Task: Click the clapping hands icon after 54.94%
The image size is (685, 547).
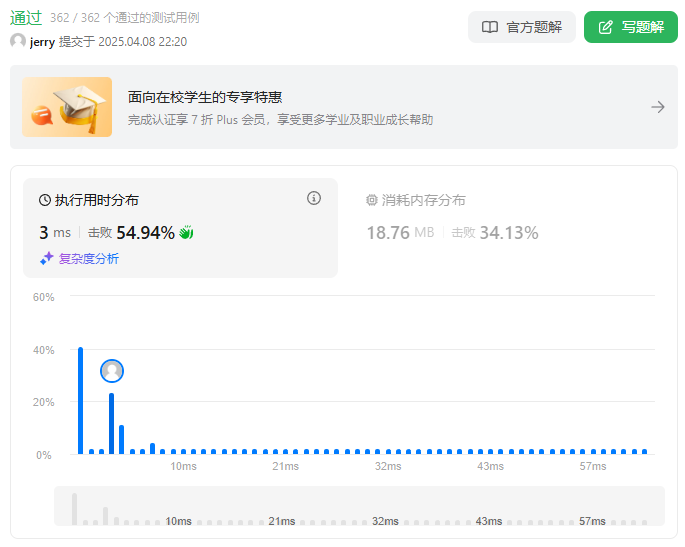Action: 186,232
